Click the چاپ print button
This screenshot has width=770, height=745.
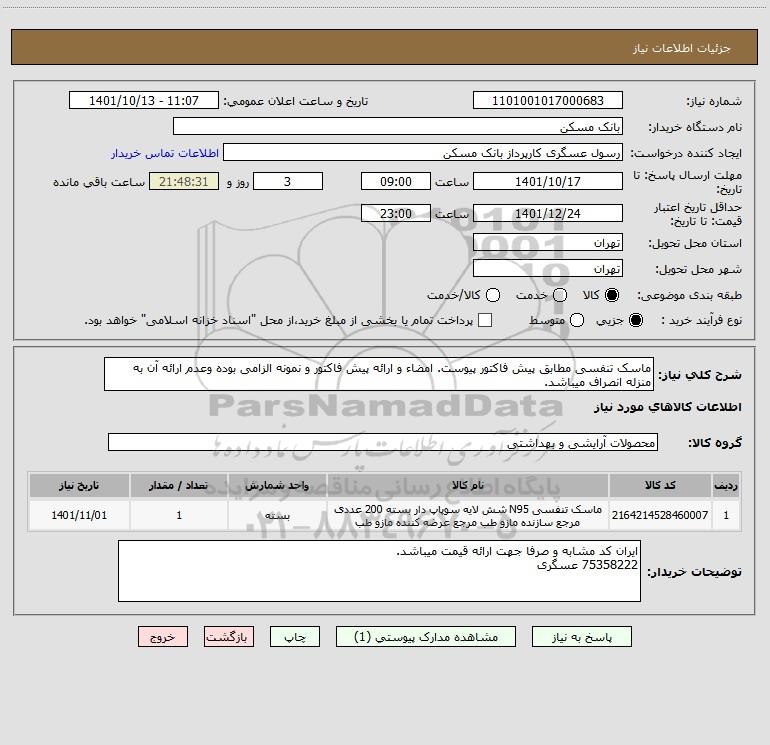(x=295, y=636)
